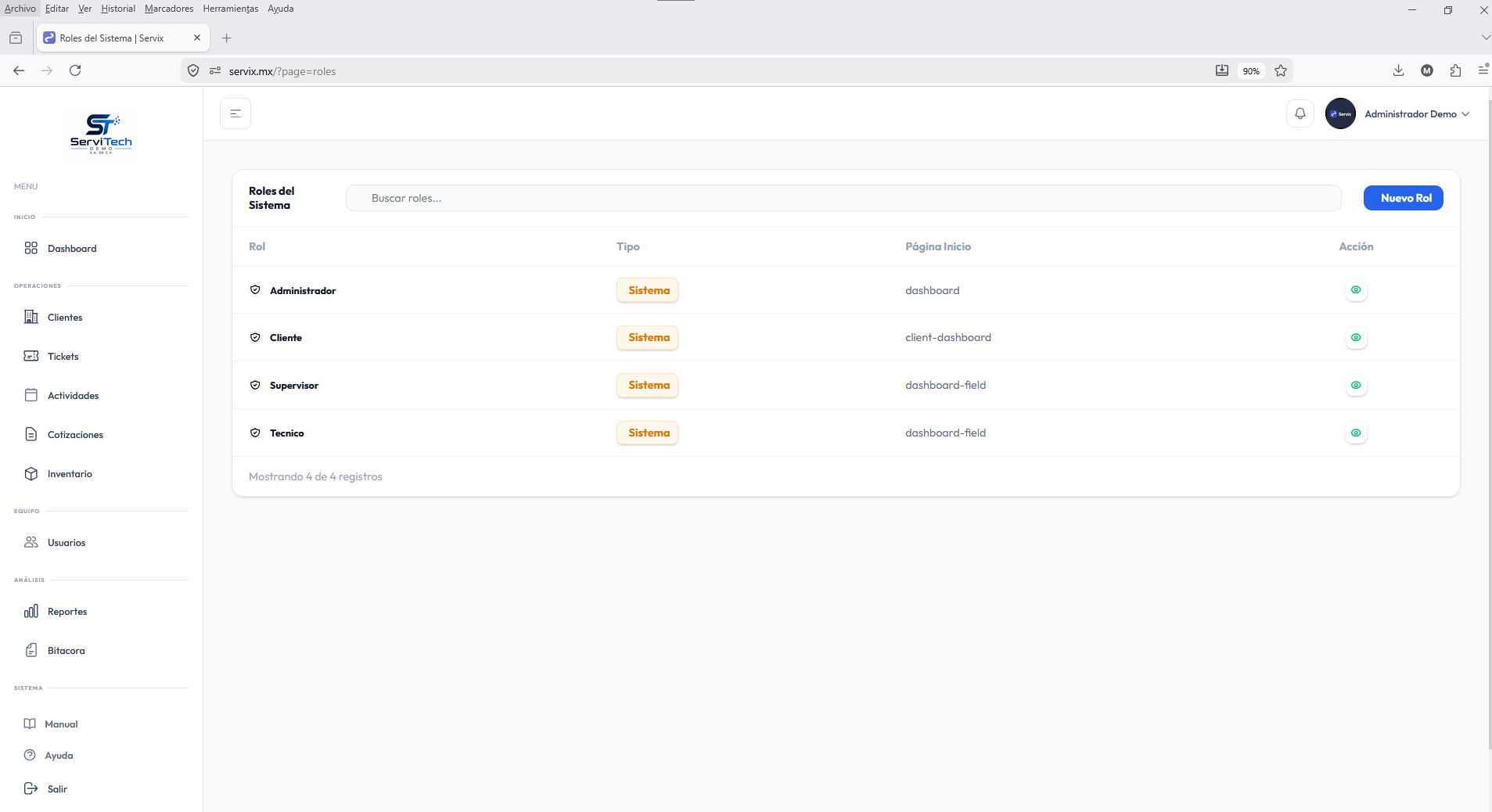The height and width of the screenshot is (812, 1492).
Task: Open the browser downloads icon
Action: 1398,70
